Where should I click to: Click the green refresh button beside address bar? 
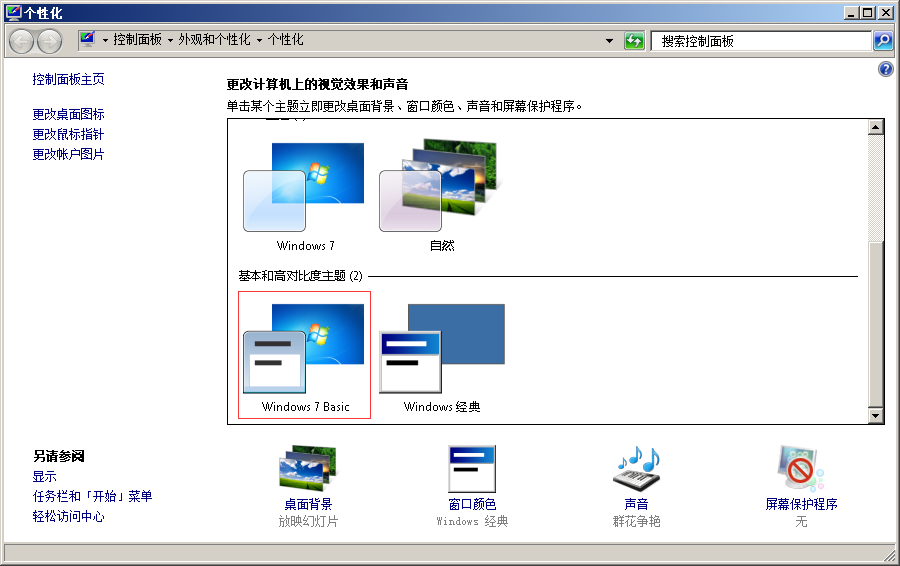(634, 41)
